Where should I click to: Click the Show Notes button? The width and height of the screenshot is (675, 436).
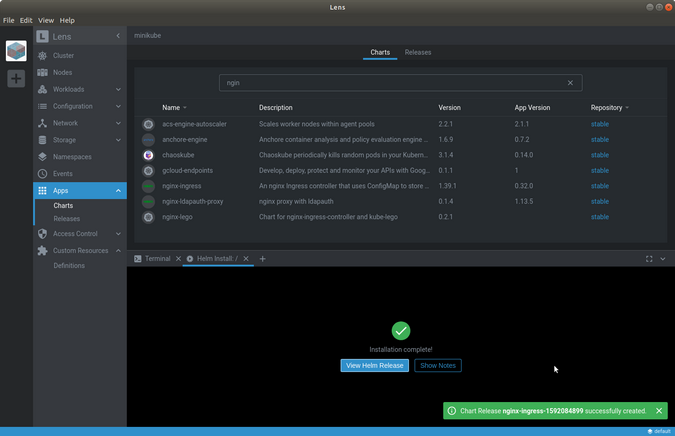pyautogui.click(x=438, y=366)
